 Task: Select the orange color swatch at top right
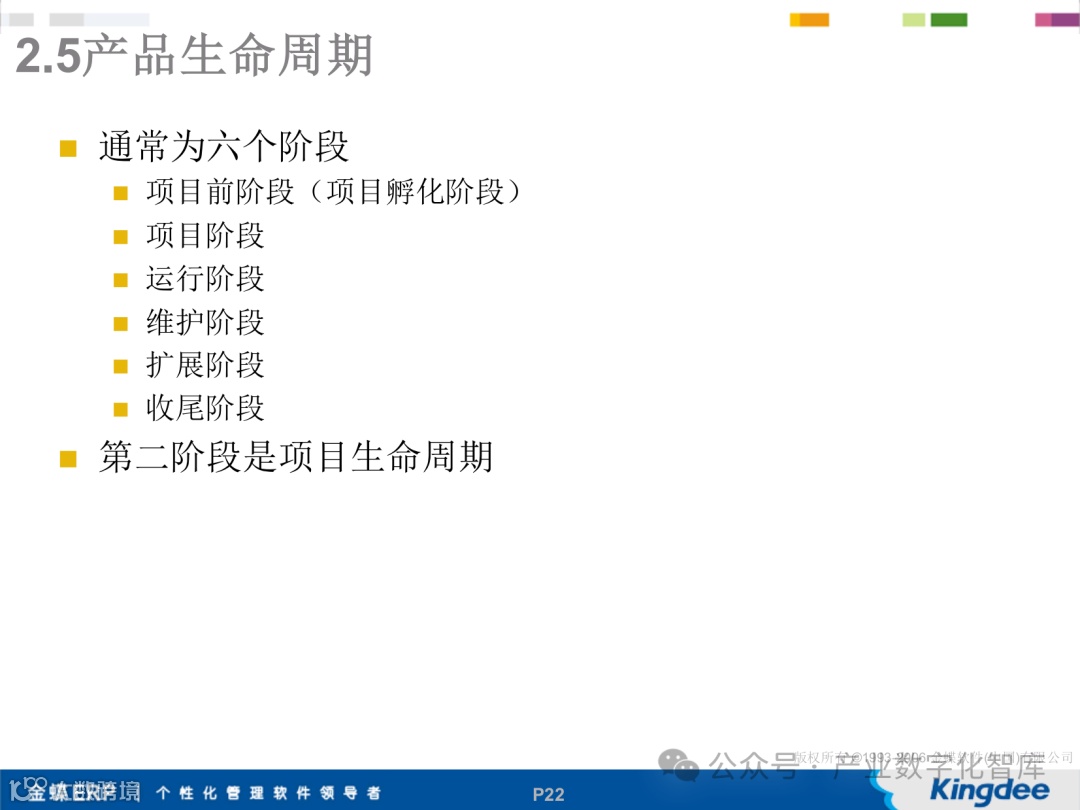click(810, 18)
